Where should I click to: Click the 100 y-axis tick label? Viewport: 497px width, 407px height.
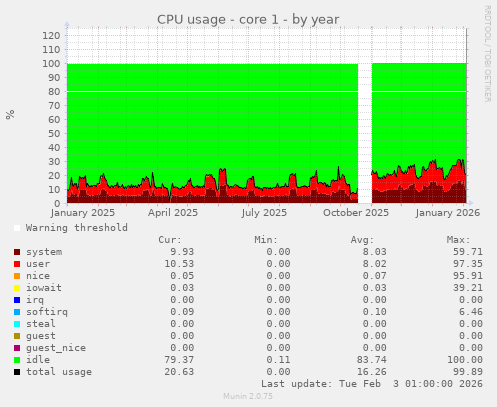point(51,63)
